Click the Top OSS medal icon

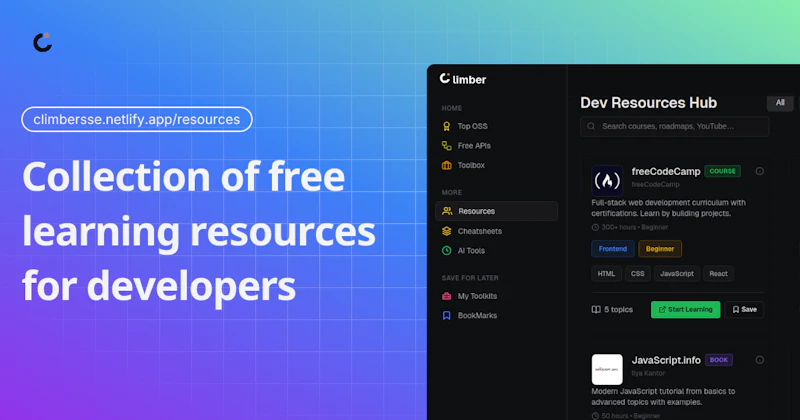pos(446,126)
